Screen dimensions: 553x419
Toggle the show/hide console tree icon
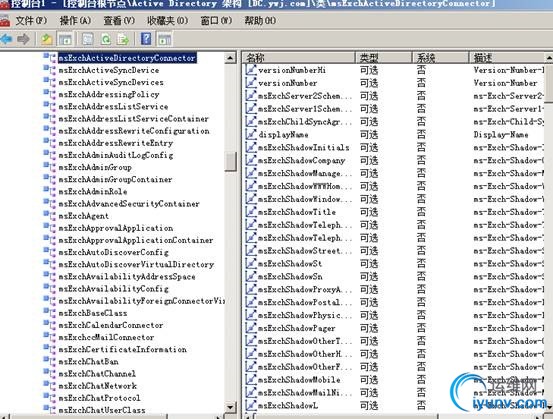65,39
